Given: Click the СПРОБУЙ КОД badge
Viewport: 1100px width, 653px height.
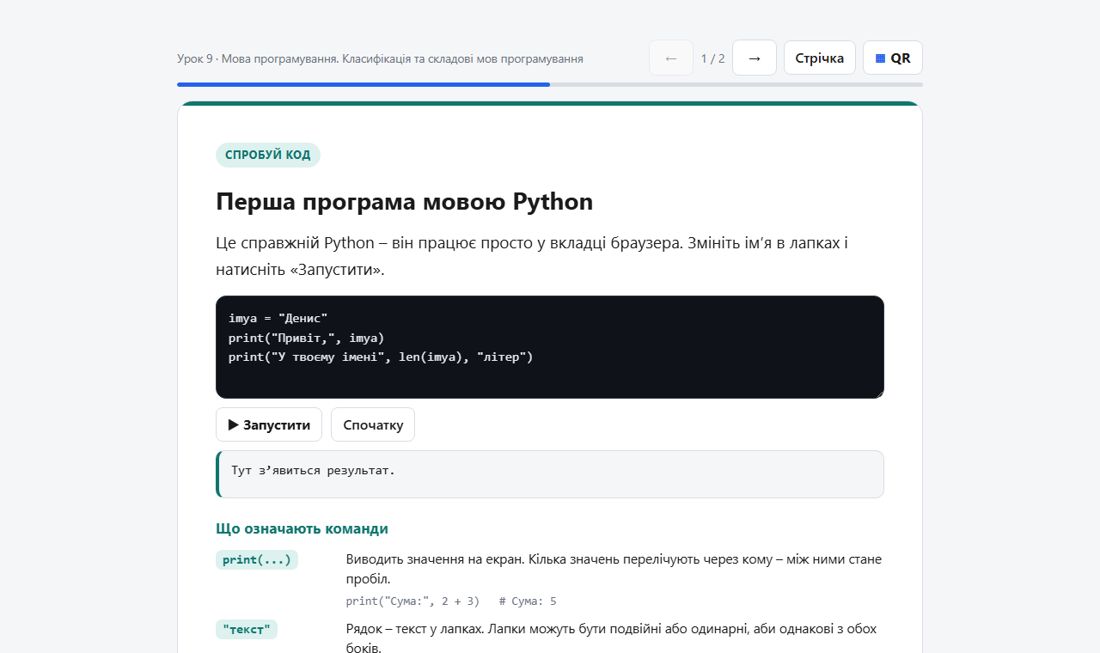Looking at the screenshot, I should coord(268,155).
